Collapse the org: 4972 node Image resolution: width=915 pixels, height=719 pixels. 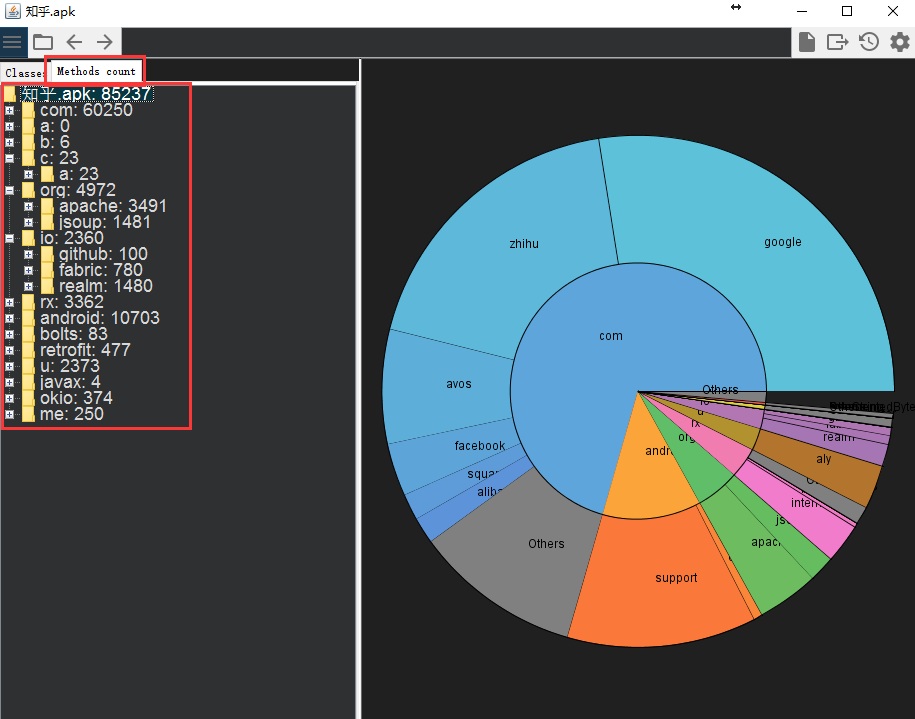[x=9, y=190]
